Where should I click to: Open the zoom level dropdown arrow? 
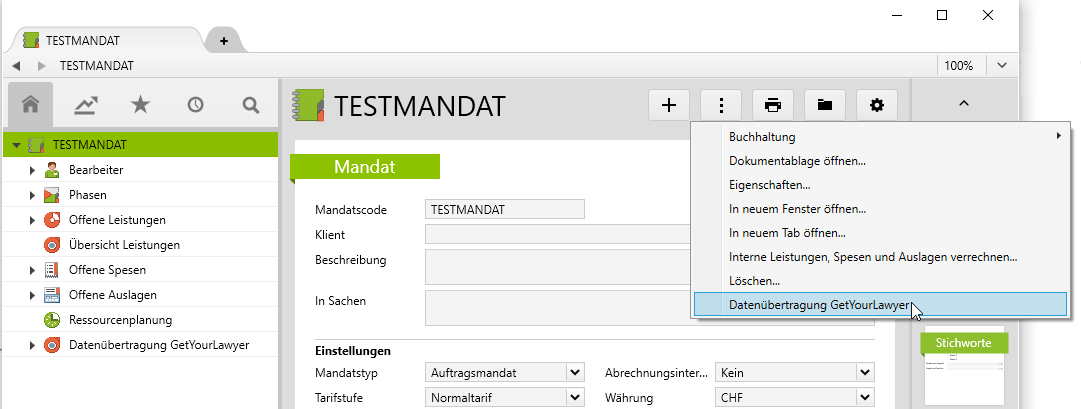pos(1002,66)
